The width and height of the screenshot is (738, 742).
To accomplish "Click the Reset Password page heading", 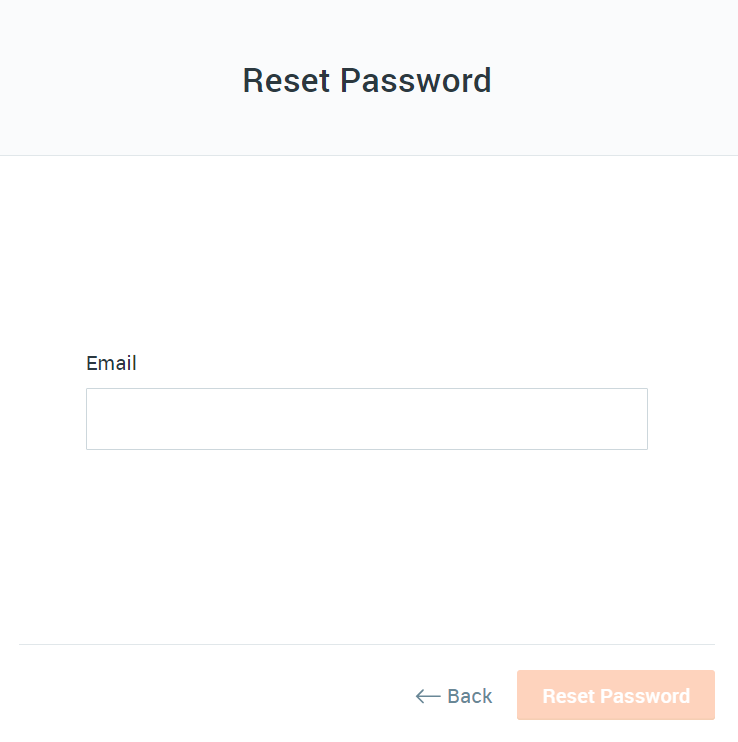I will [x=367, y=80].
